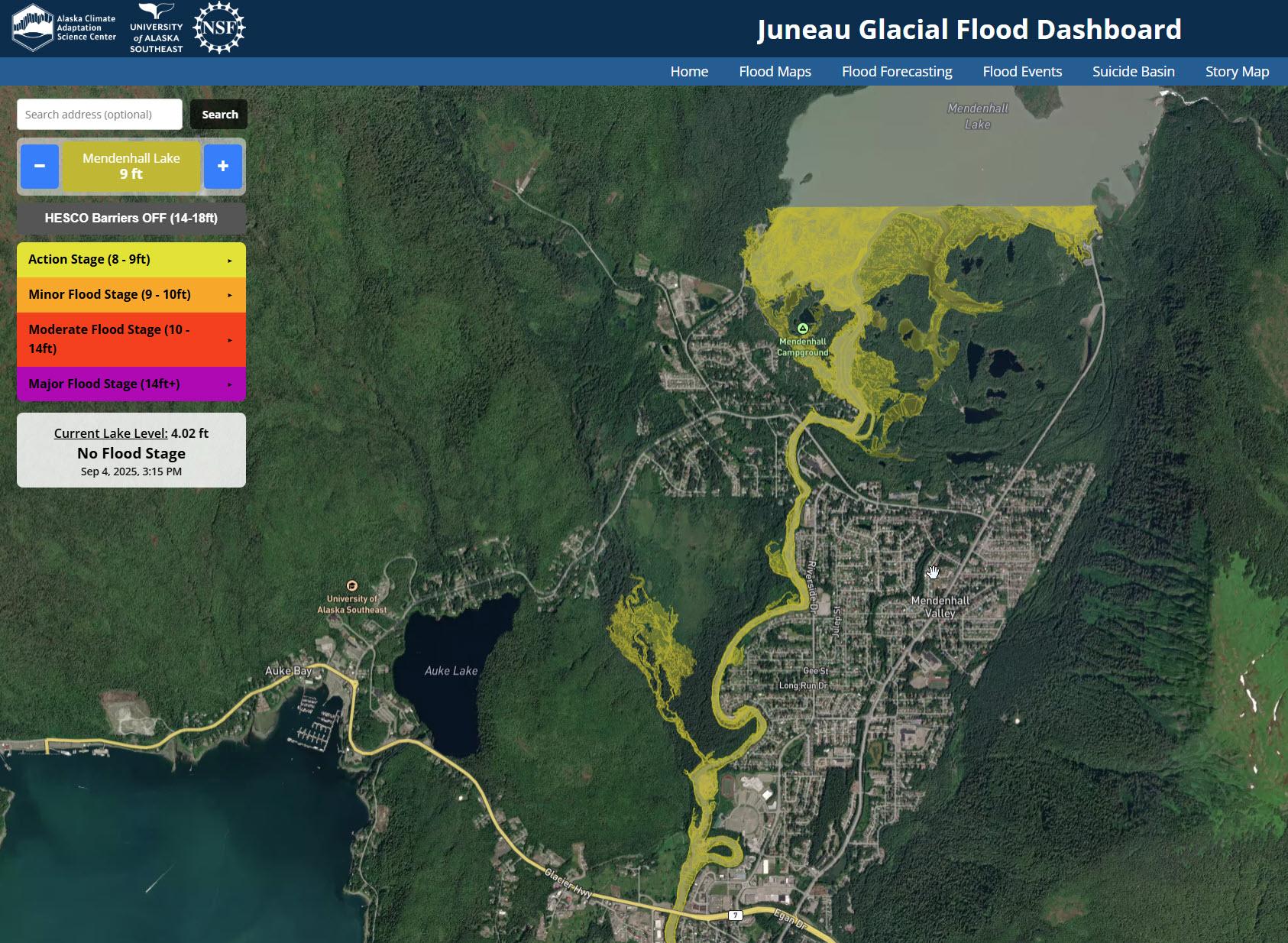Click the Current Lake Level link
This screenshot has width=1288, height=943.
point(111,433)
